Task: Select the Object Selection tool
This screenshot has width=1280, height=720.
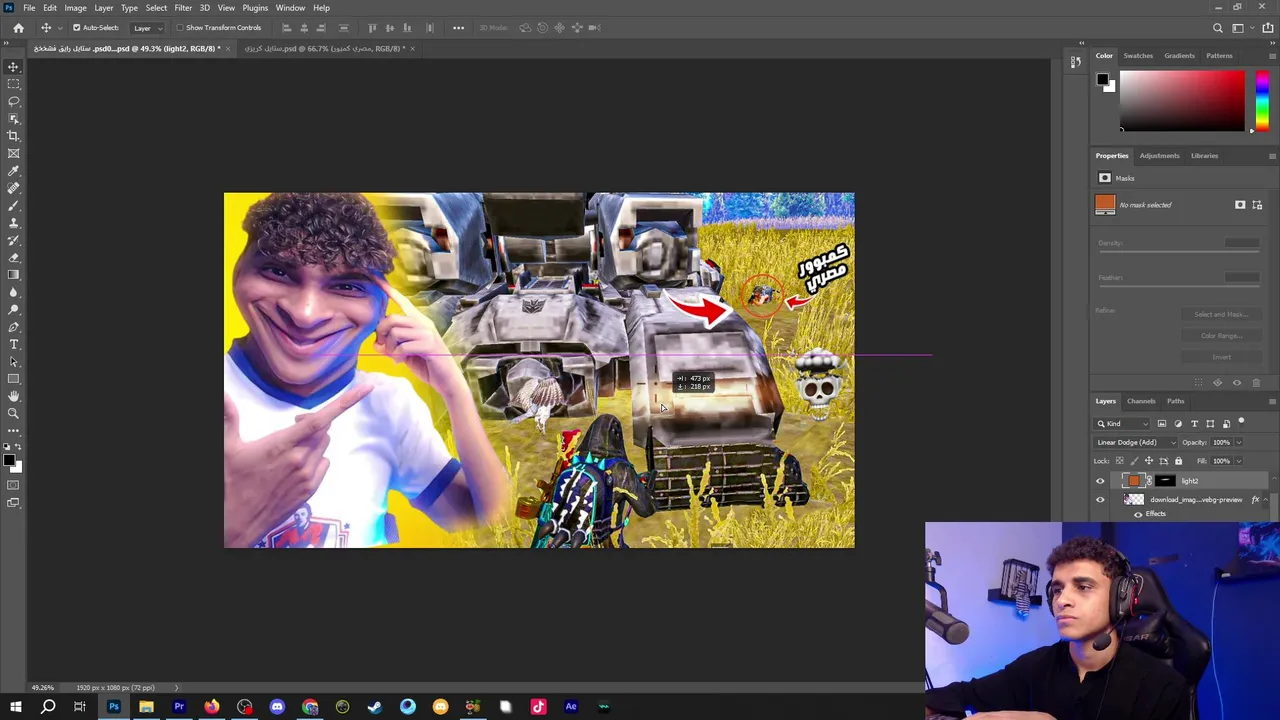Action: 13,118
